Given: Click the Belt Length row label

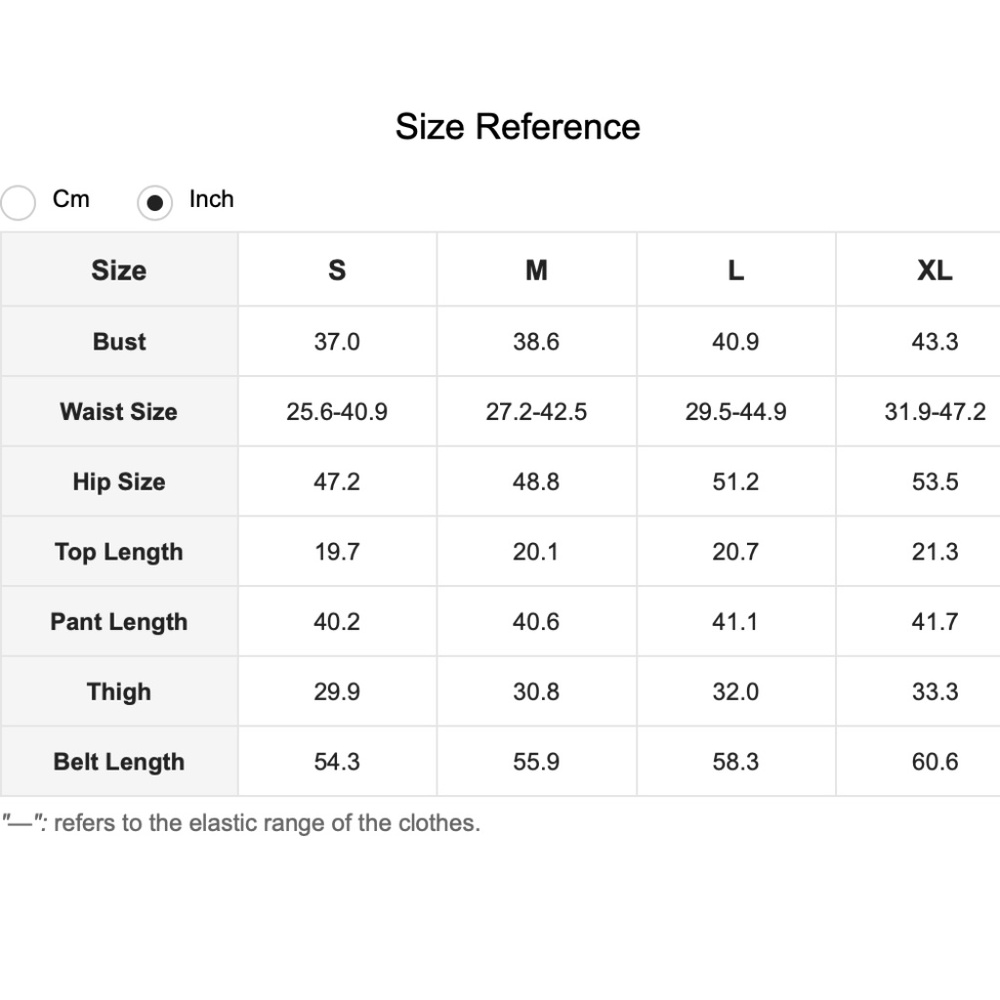Looking at the screenshot, I should pos(119,762).
